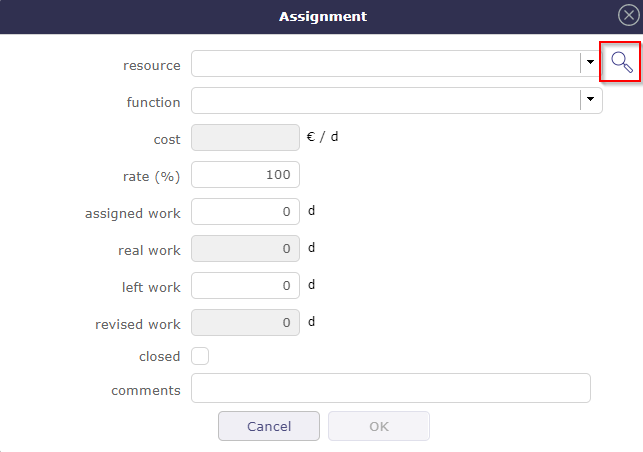Expand the resource dropdown arrow
Screen dimensions: 643x452
591,63
